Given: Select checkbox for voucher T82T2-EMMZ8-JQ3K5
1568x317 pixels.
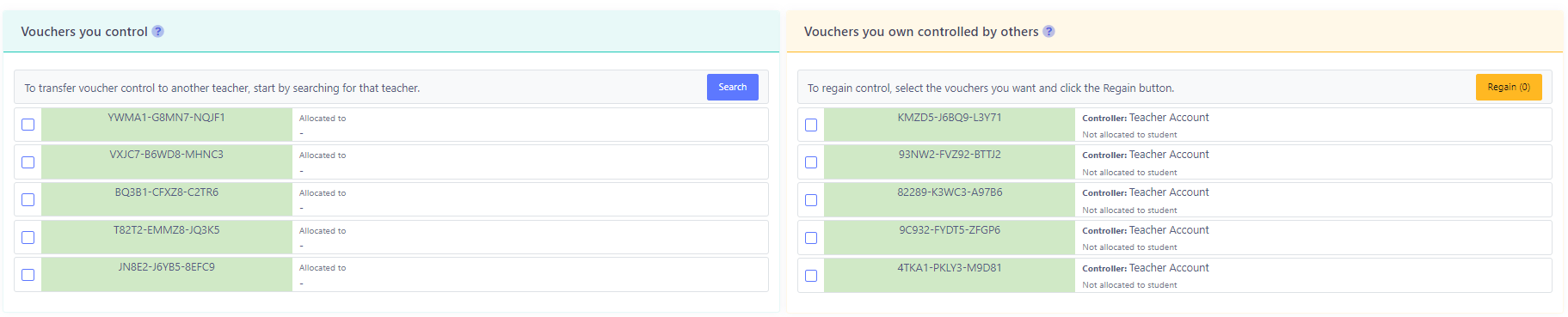Looking at the screenshot, I should 28,237.
